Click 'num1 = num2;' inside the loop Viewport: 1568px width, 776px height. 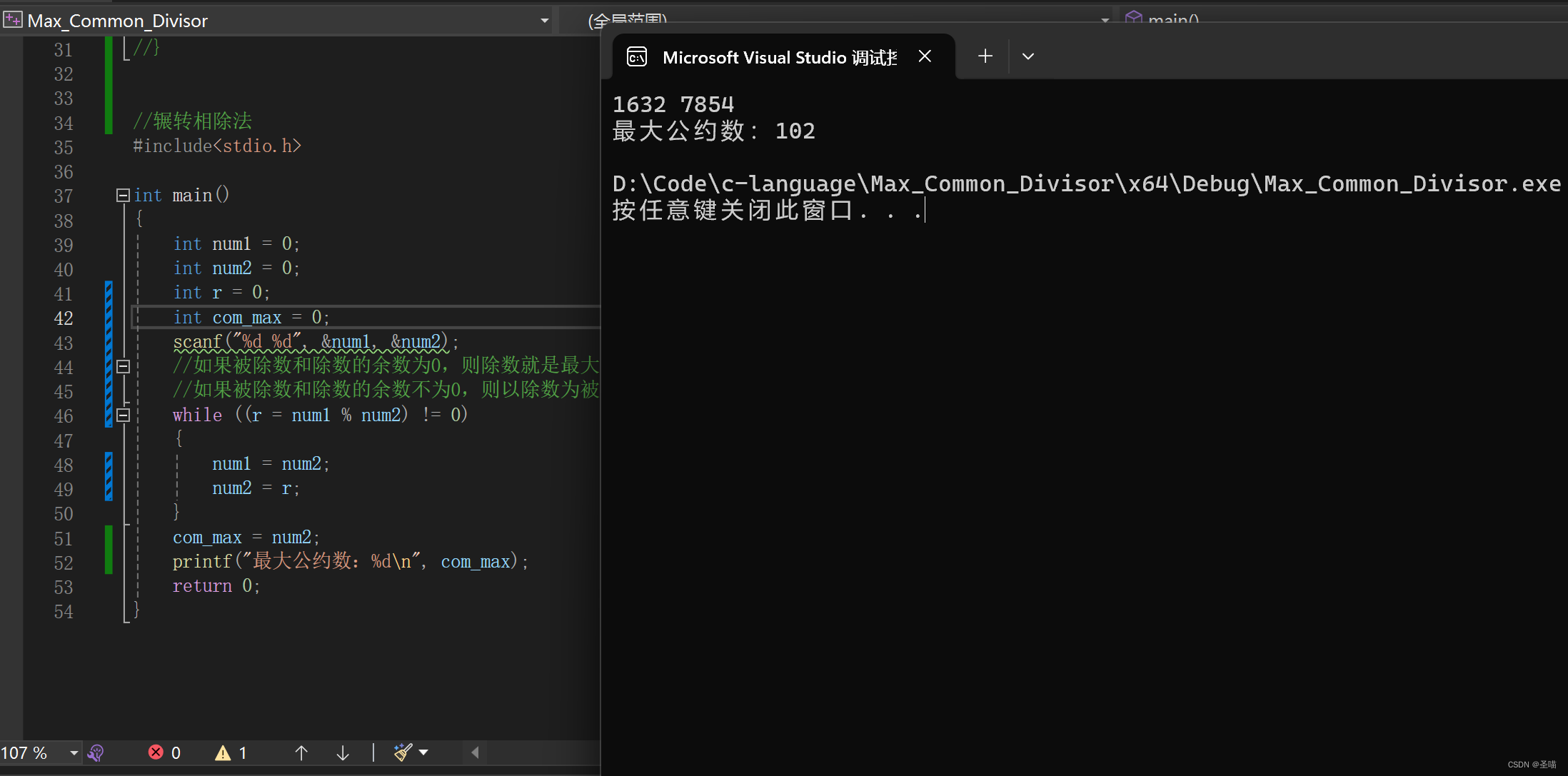[271, 464]
